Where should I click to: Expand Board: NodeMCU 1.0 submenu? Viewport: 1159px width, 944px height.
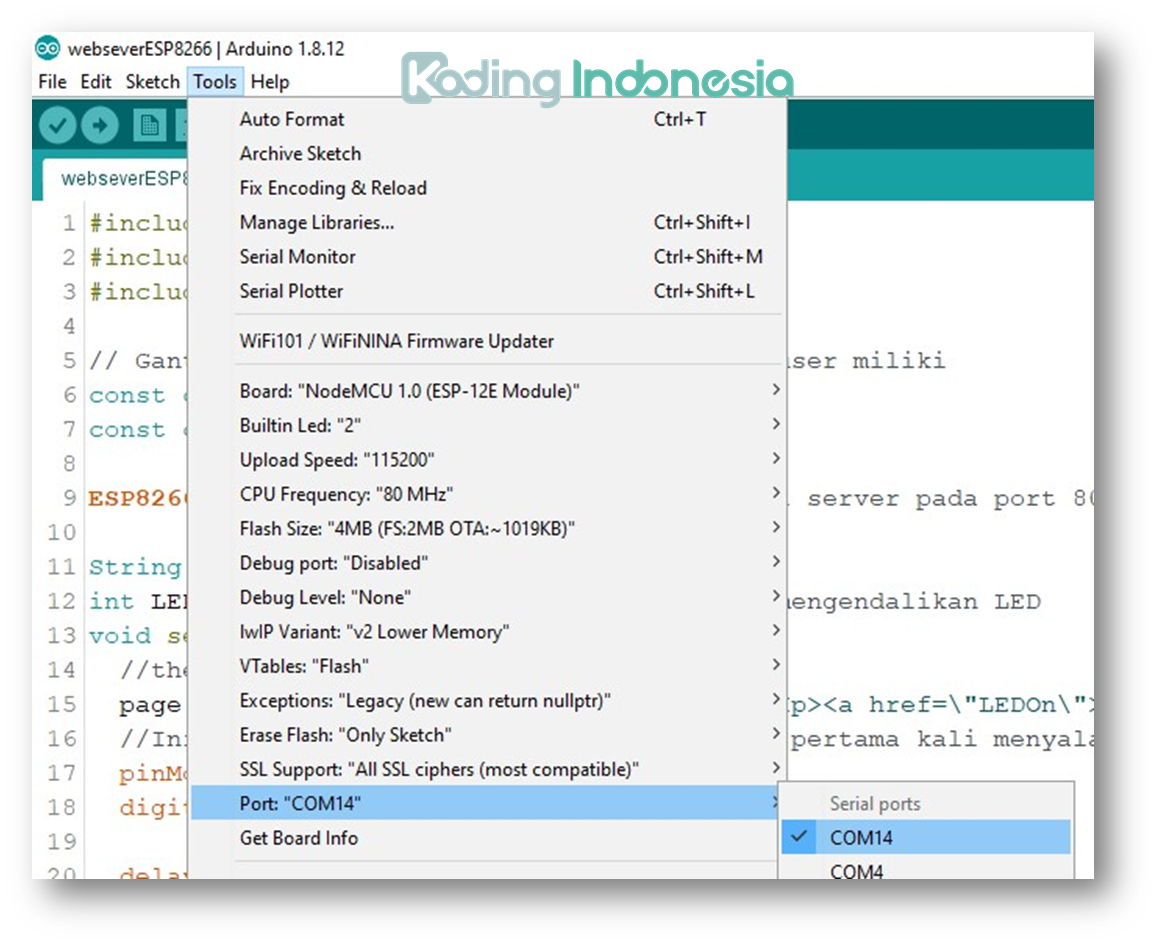(488, 390)
